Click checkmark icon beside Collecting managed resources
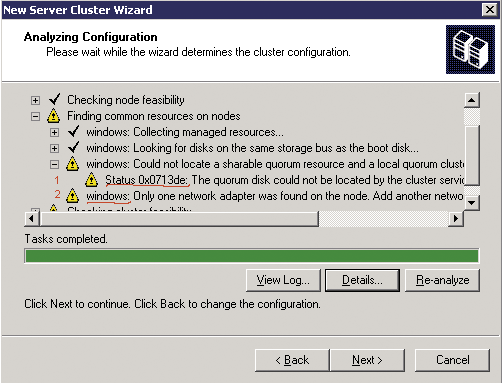502x383 pixels. 74,132
